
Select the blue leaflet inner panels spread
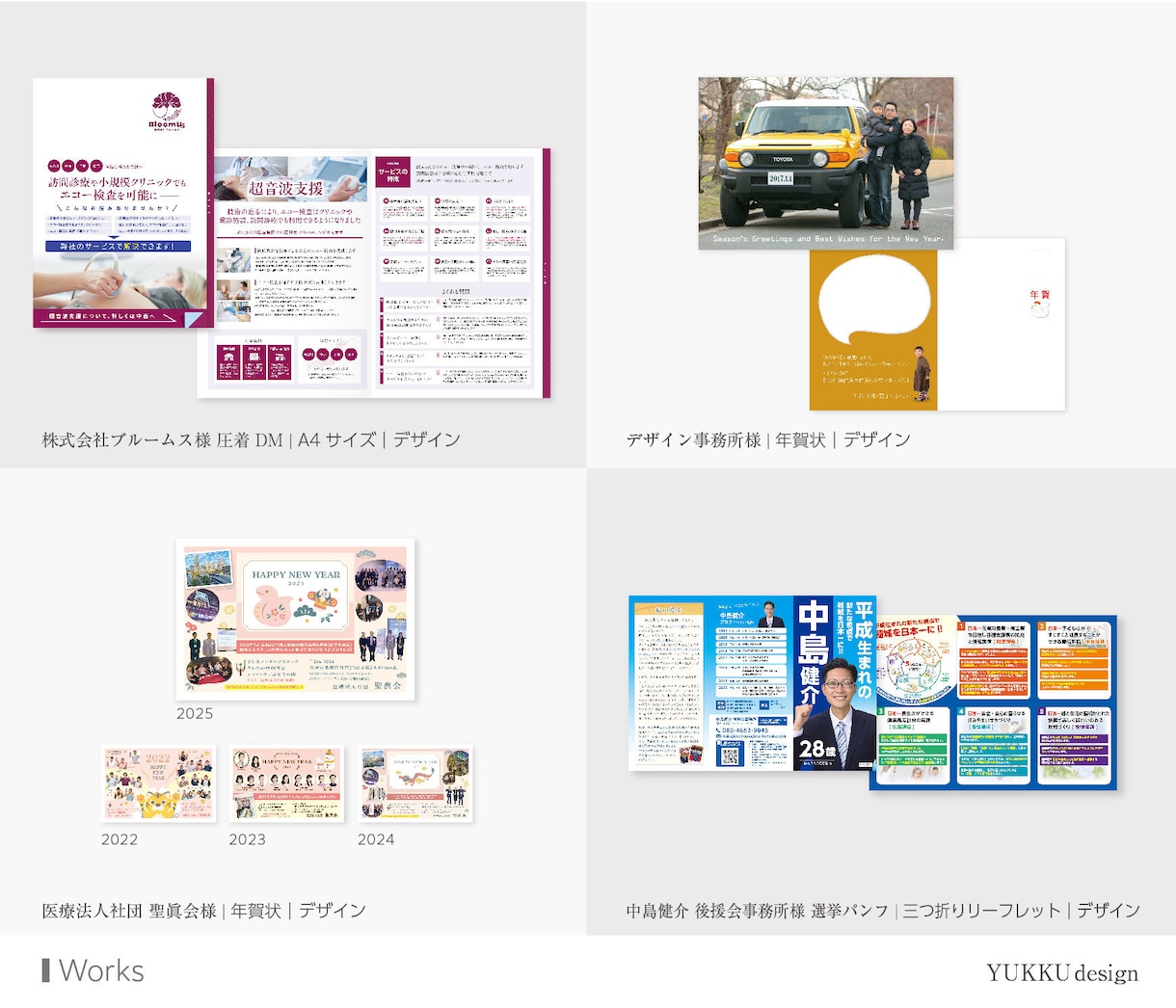(x=994, y=703)
